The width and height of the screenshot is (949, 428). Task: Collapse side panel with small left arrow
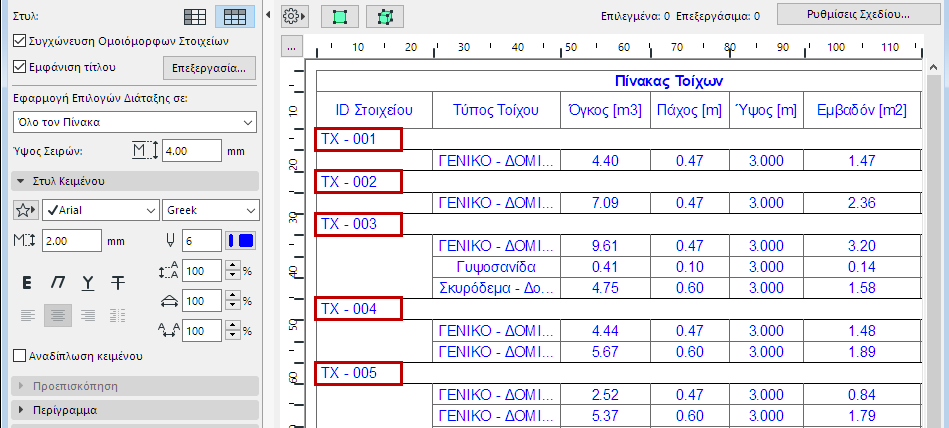point(268,15)
